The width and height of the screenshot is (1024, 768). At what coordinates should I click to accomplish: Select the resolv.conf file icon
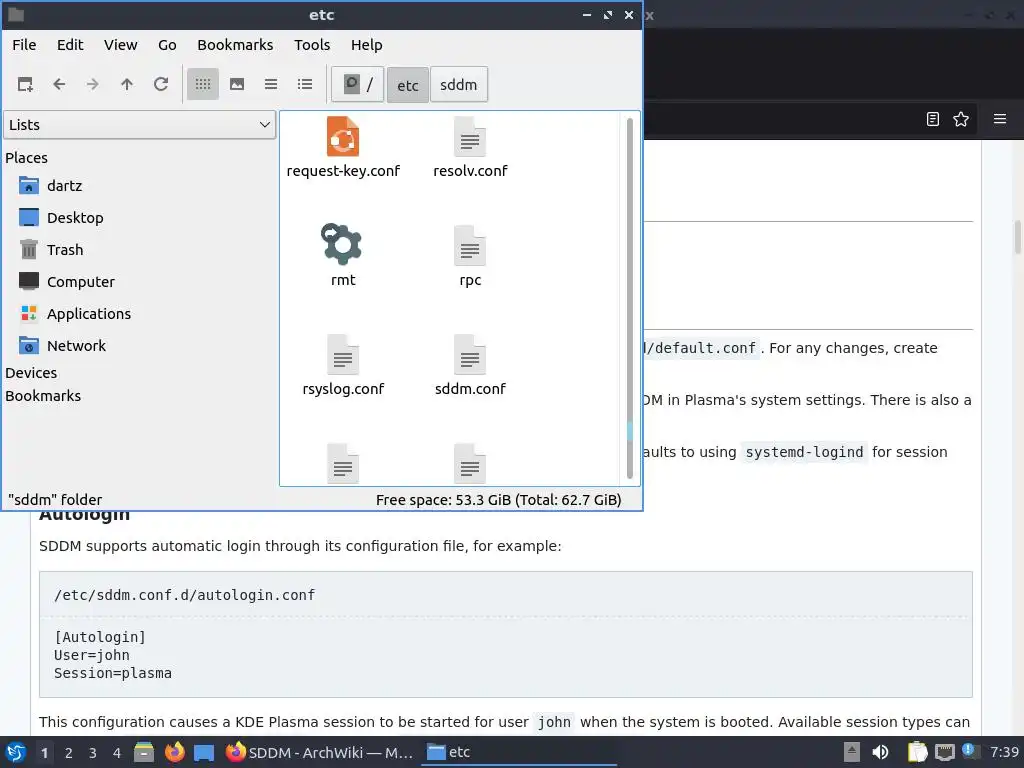click(470, 136)
